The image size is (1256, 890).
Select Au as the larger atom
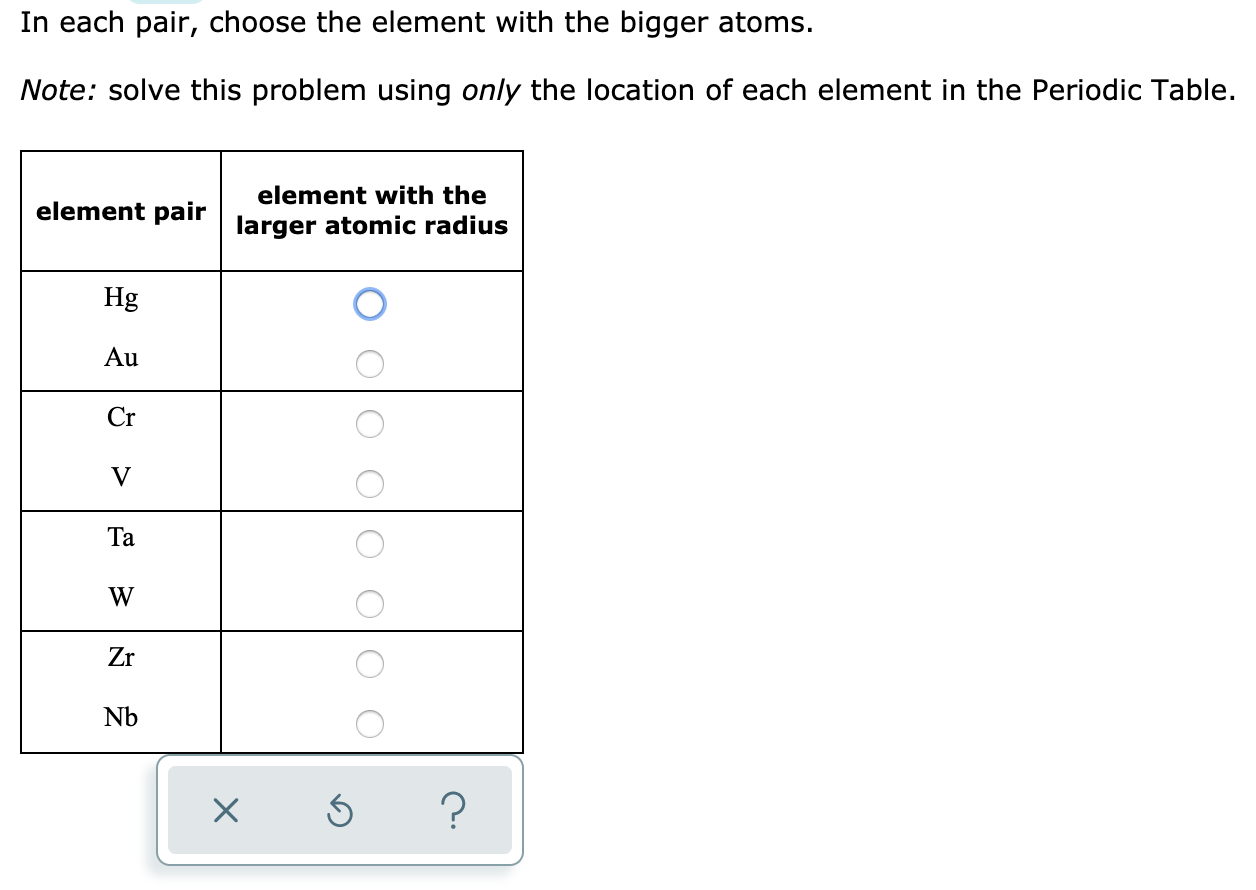(x=371, y=364)
